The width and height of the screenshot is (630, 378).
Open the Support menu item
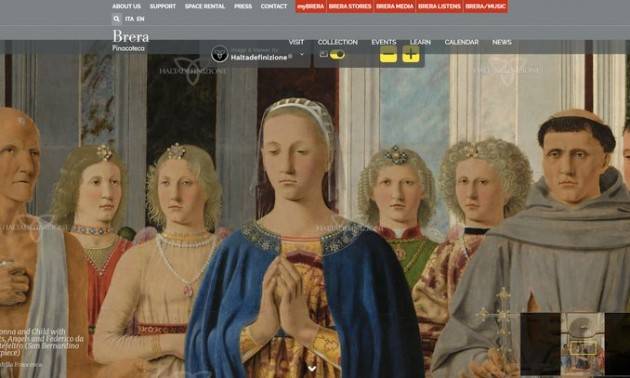pos(163,6)
